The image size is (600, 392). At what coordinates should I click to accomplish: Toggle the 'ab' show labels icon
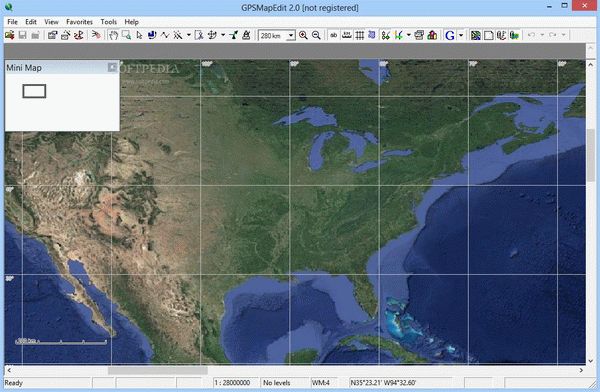(334, 36)
